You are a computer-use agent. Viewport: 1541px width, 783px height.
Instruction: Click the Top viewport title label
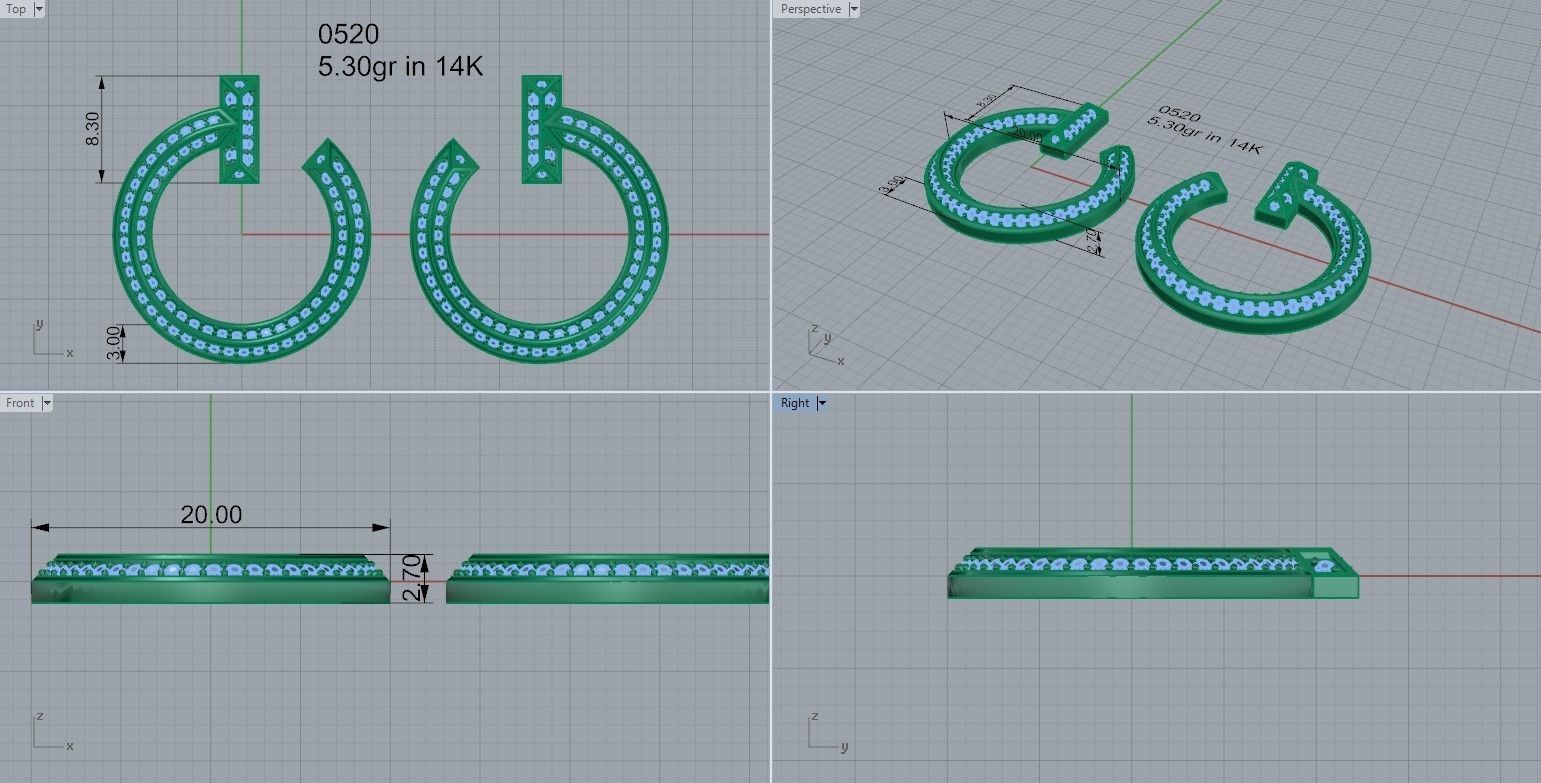click(17, 9)
